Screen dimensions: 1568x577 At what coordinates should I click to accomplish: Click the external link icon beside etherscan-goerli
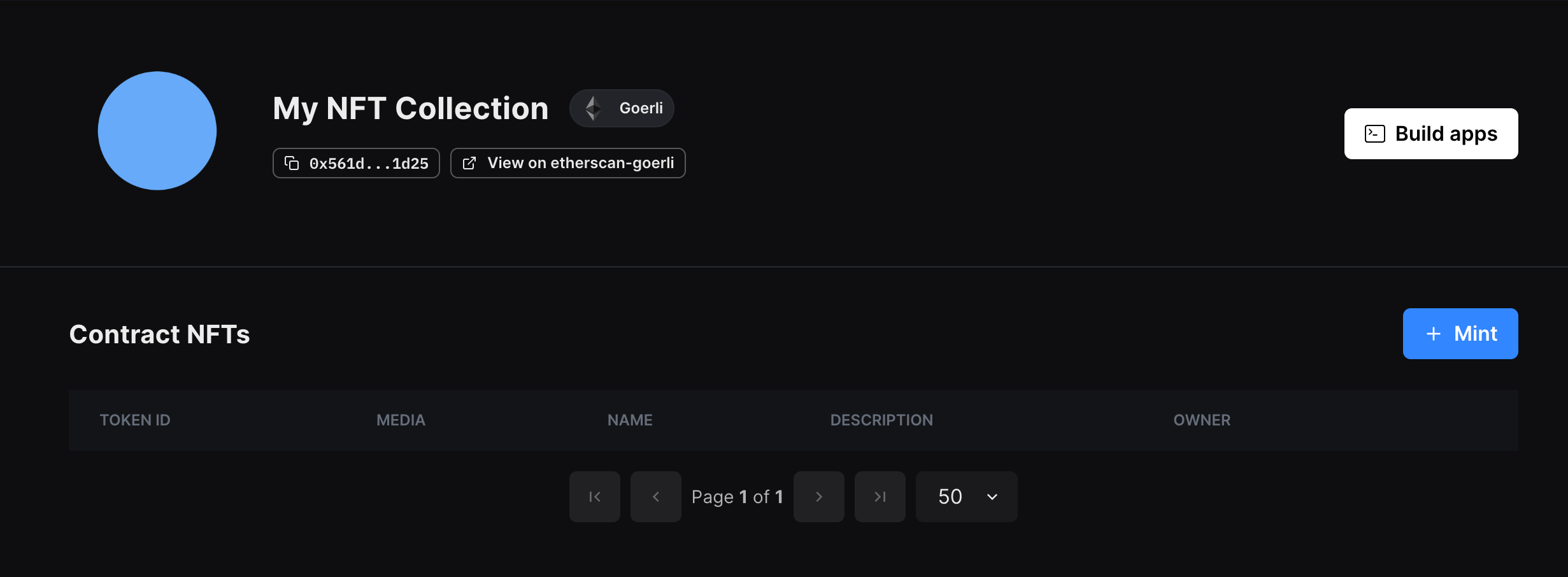(x=470, y=163)
